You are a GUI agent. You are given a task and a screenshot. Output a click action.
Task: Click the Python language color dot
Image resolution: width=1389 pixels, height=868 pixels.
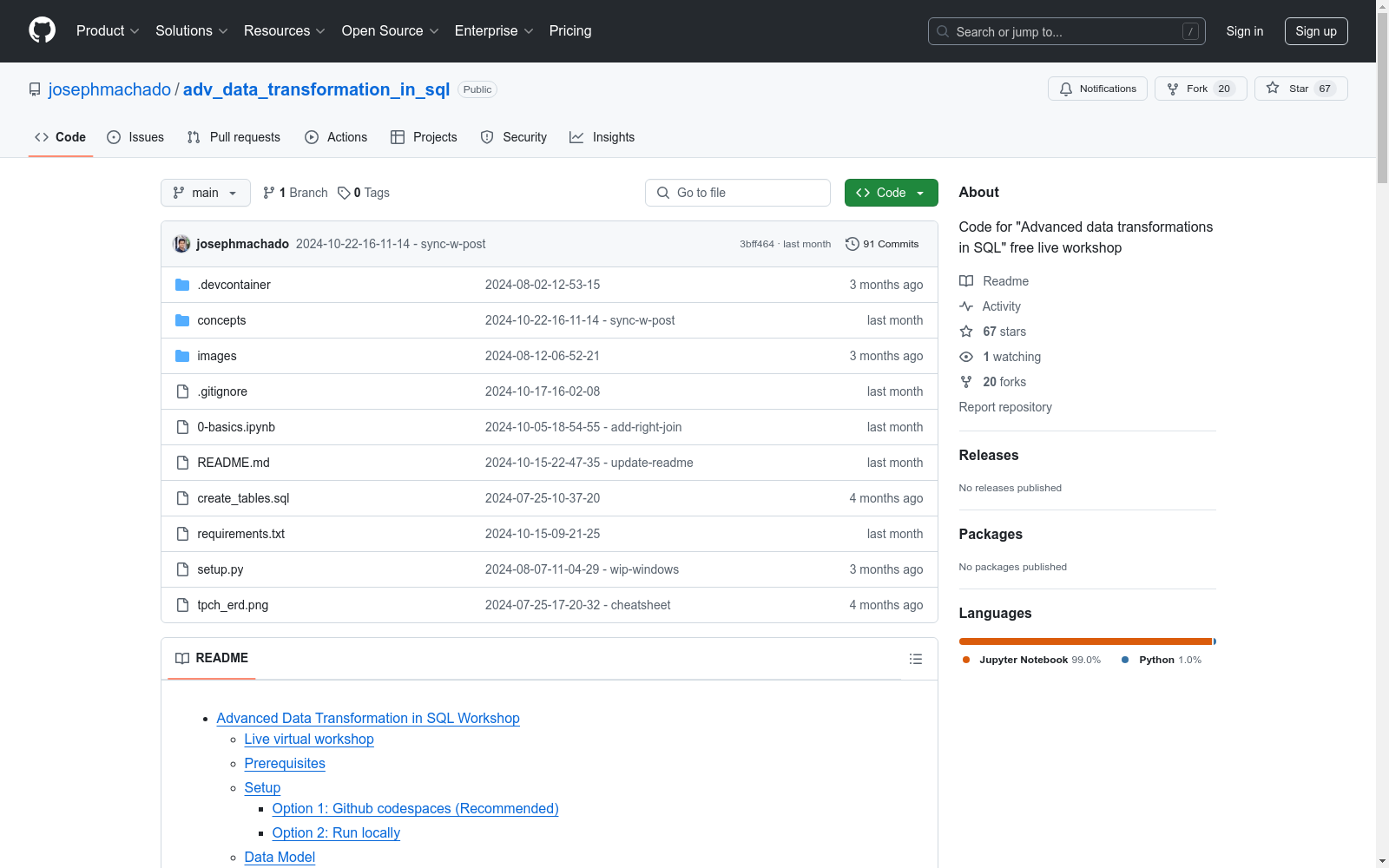point(1125,660)
